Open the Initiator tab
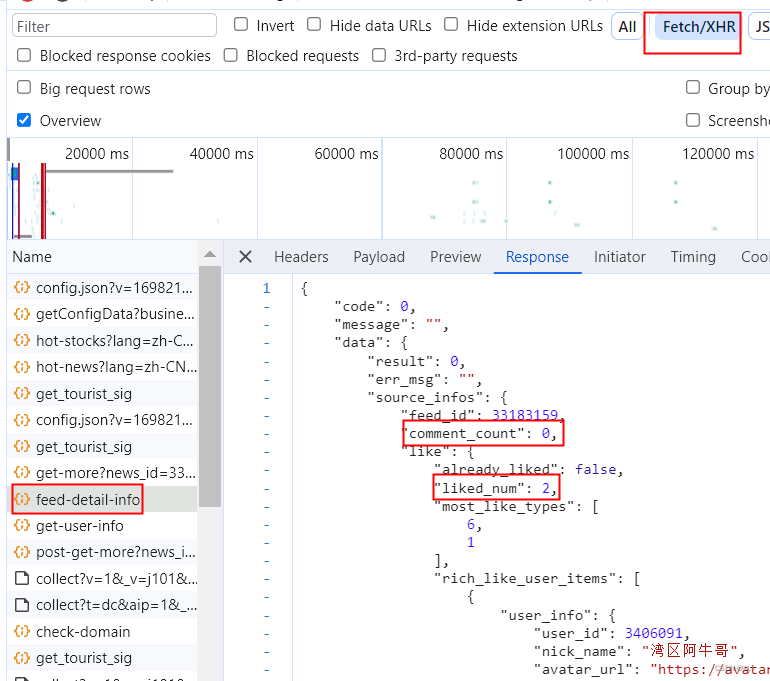 tap(619, 257)
